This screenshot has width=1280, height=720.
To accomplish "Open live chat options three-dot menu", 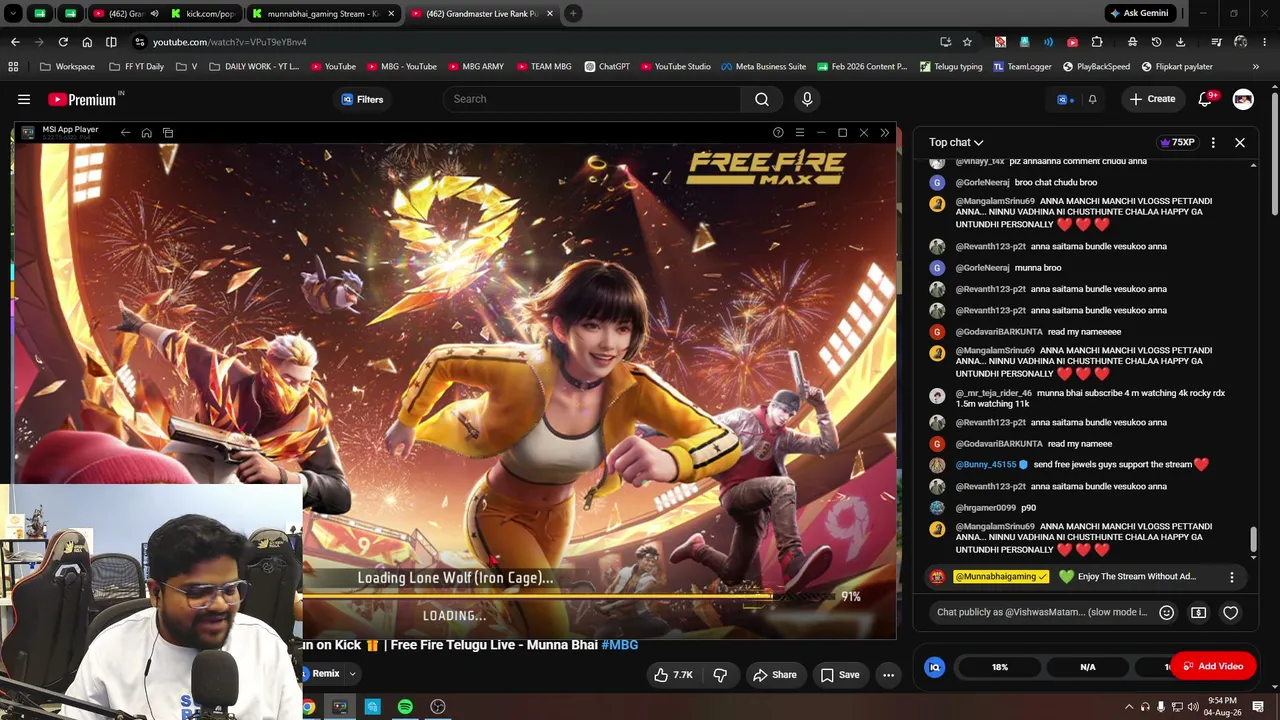I will click(1213, 142).
